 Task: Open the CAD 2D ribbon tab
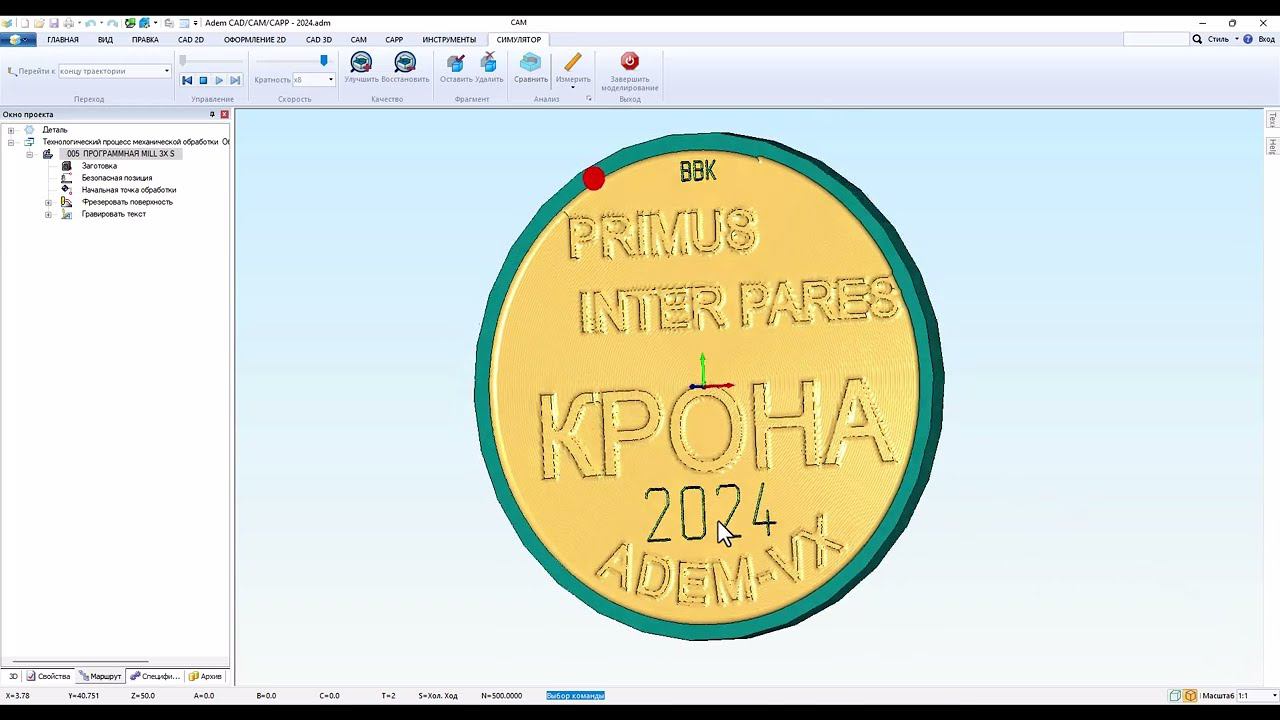tap(191, 40)
